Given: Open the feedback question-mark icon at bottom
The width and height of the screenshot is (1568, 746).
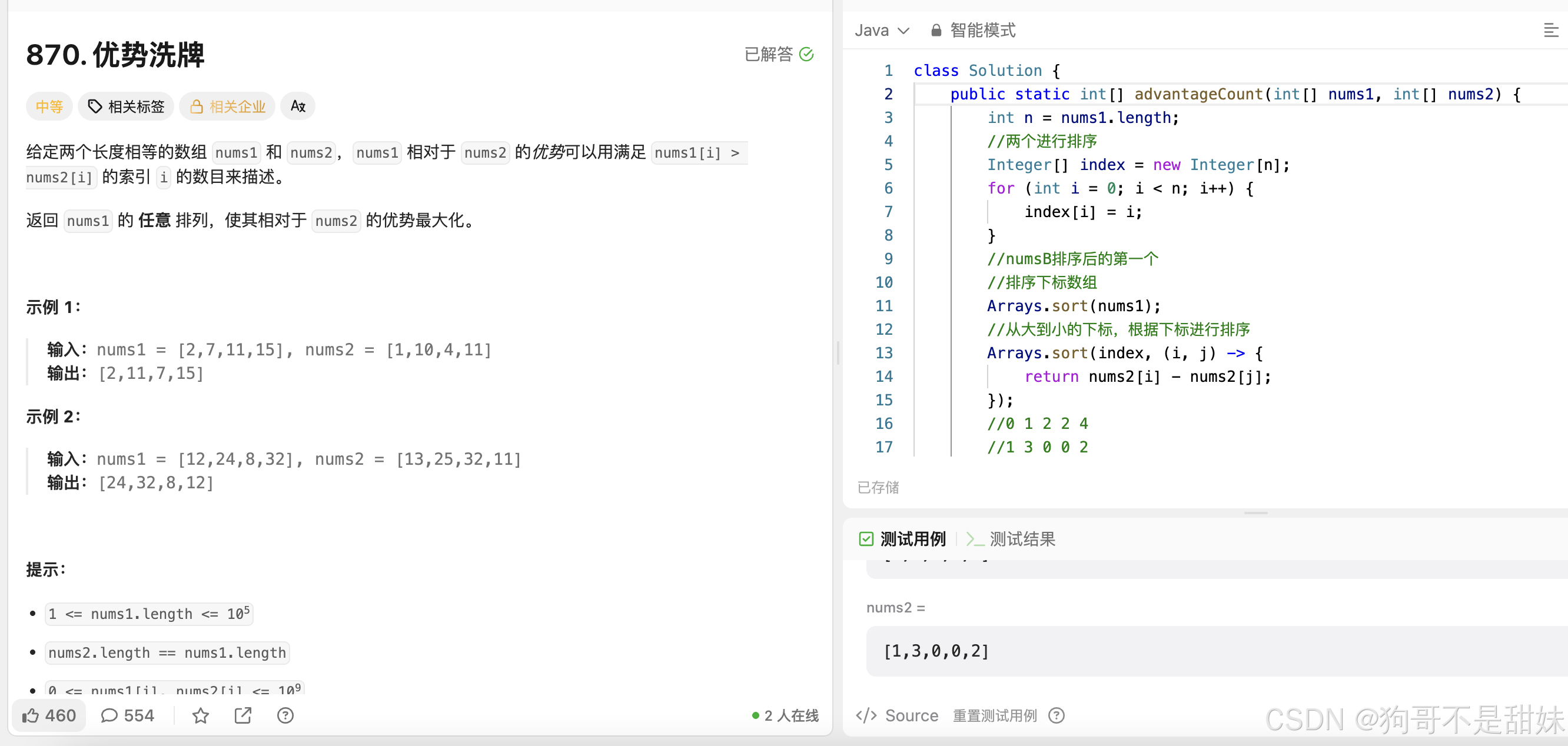Looking at the screenshot, I should [x=285, y=715].
